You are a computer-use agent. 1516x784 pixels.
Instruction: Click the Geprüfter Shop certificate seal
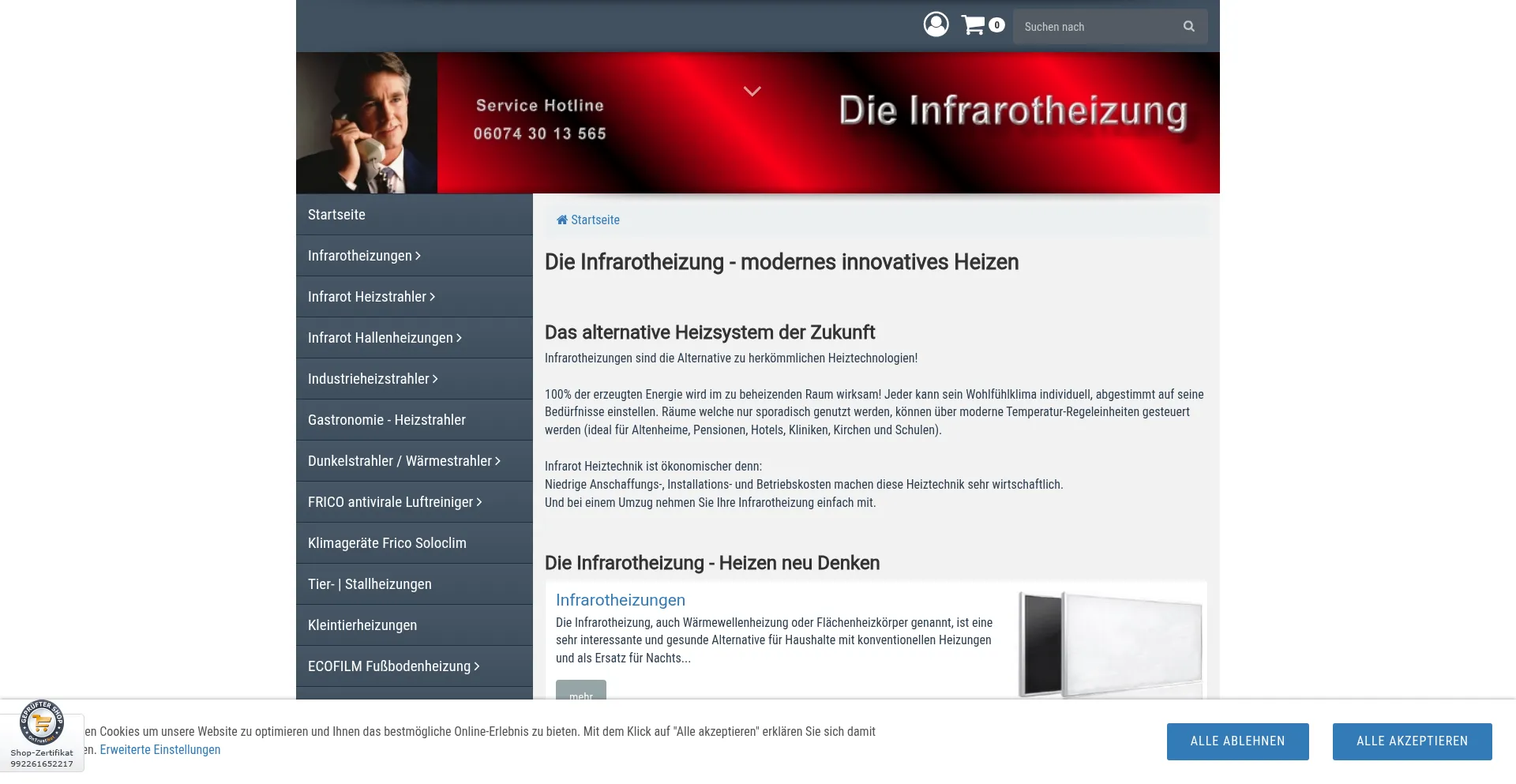coord(42,720)
